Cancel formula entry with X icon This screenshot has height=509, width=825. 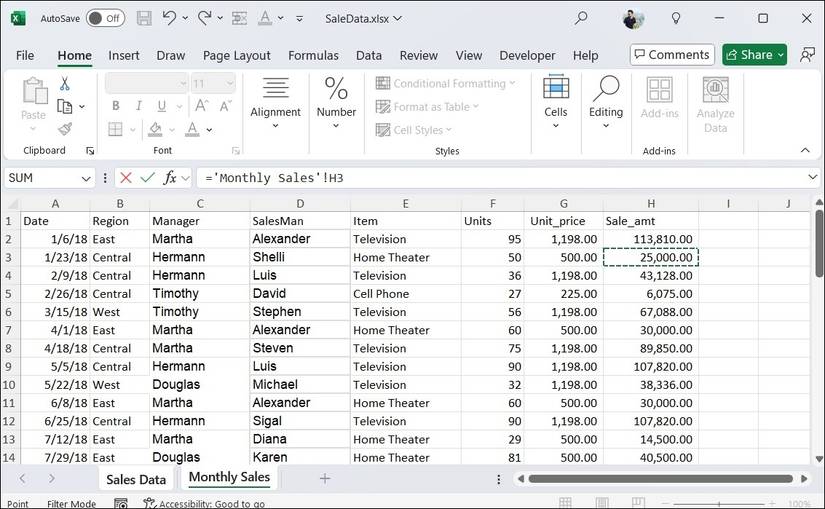126,177
